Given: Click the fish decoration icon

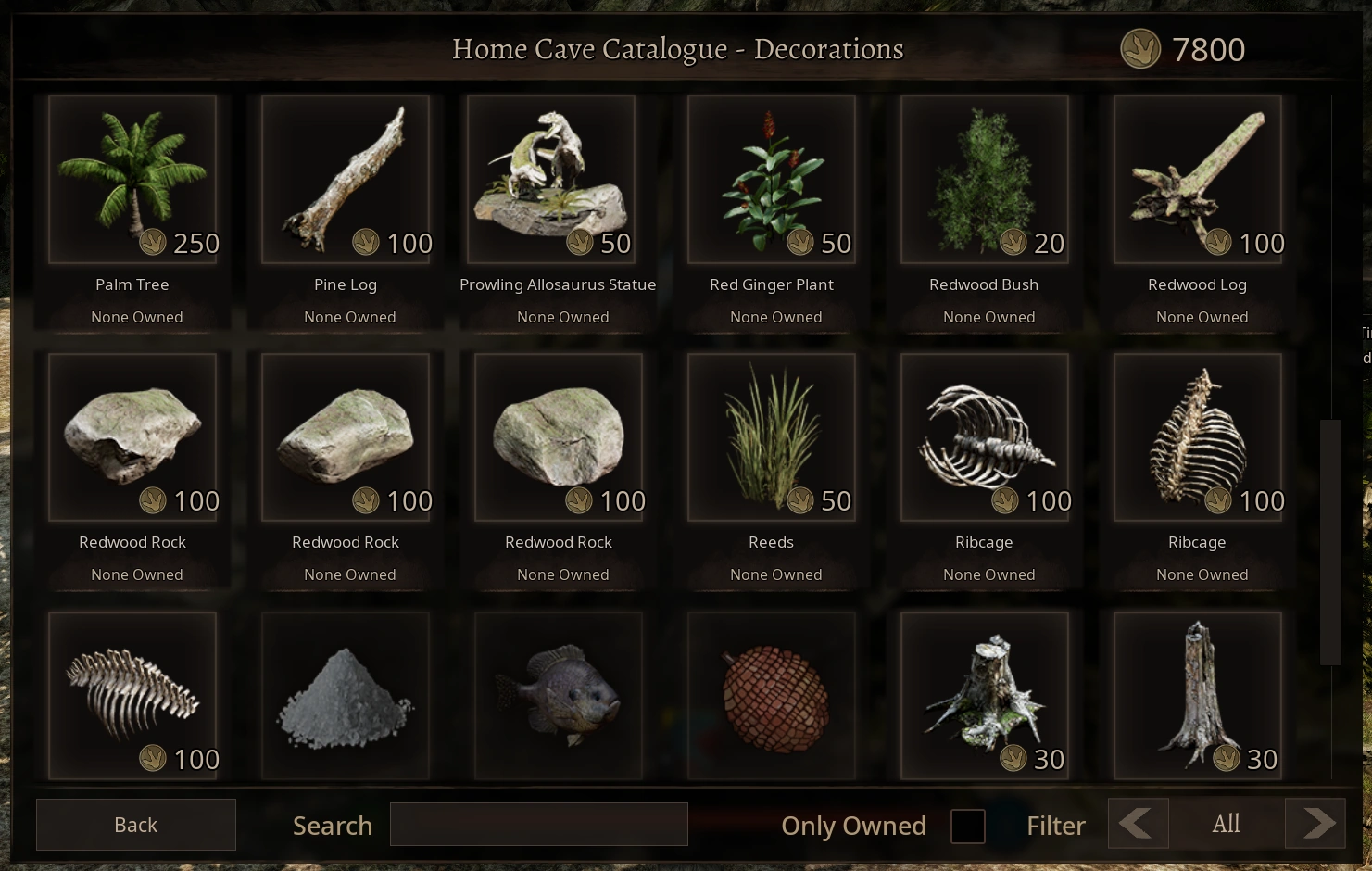Looking at the screenshot, I should [559, 695].
